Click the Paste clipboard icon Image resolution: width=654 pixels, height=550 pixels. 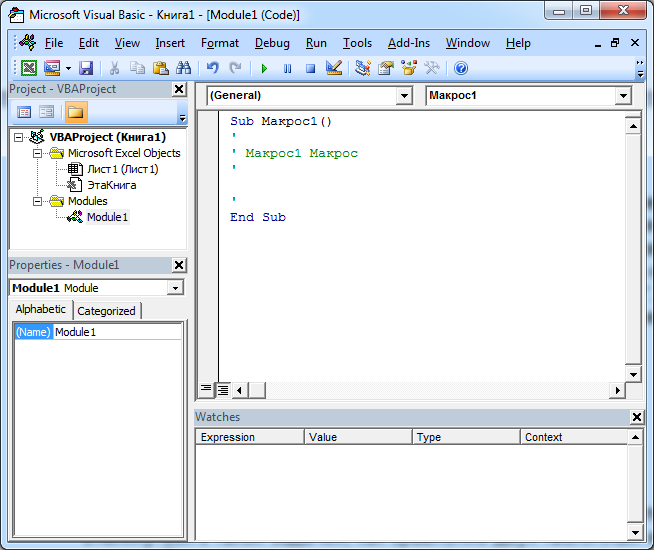click(x=161, y=68)
